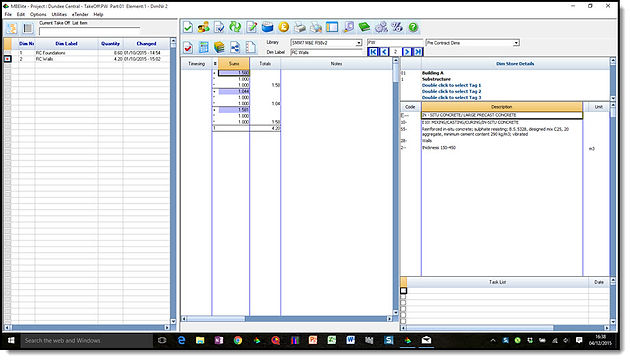Click the print preview icon beside printer

(316, 27)
